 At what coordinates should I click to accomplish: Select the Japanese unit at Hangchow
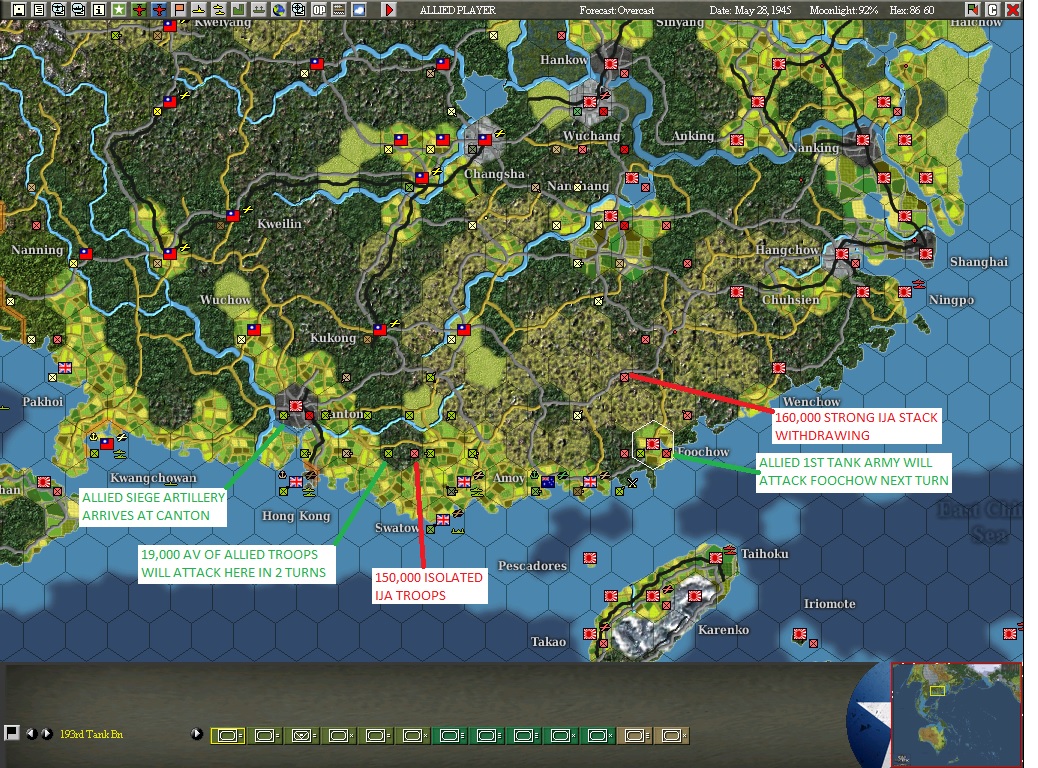click(x=841, y=254)
